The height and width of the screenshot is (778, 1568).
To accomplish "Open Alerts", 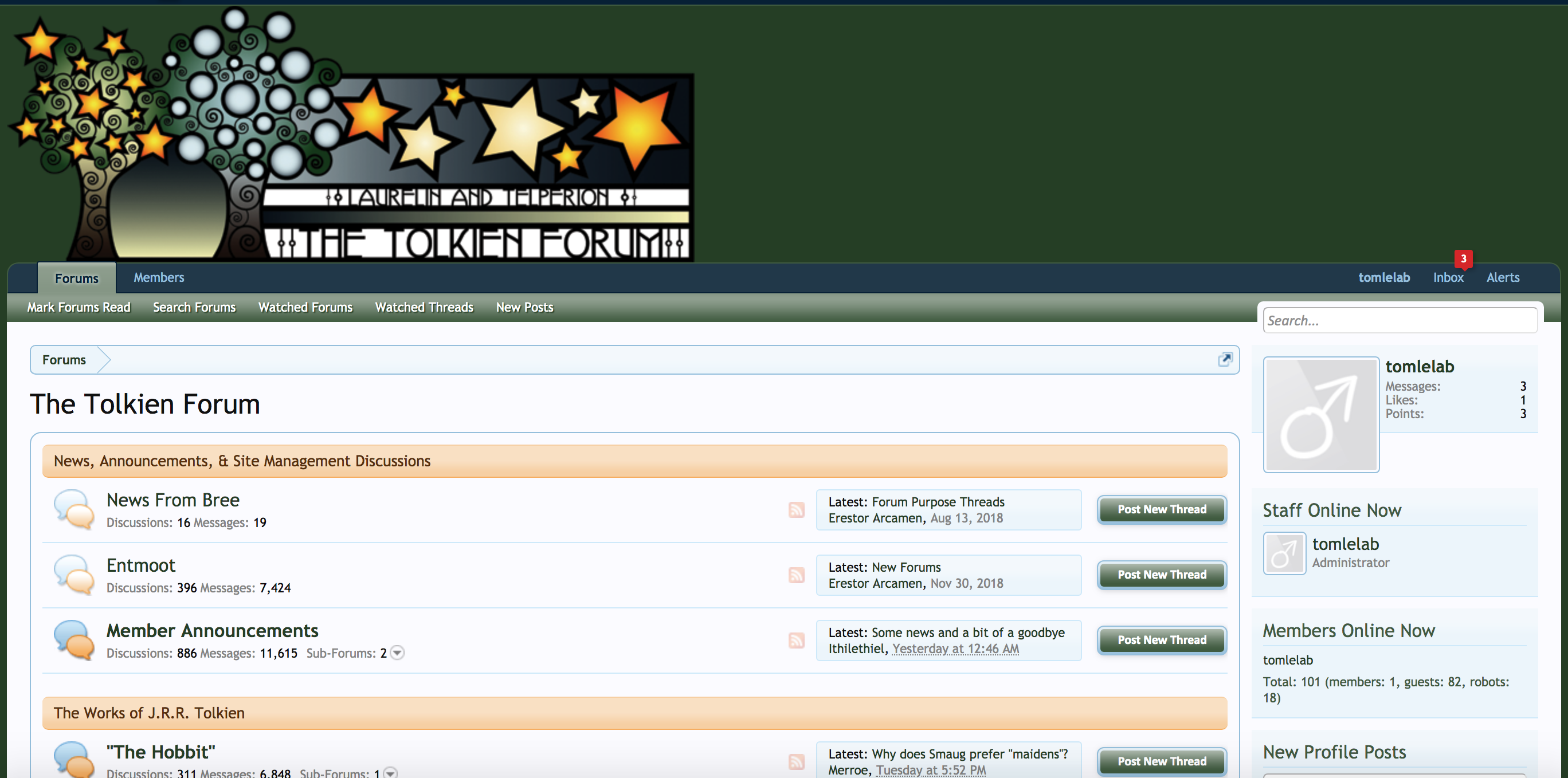I will pyautogui.click(x=1503, y=277).
